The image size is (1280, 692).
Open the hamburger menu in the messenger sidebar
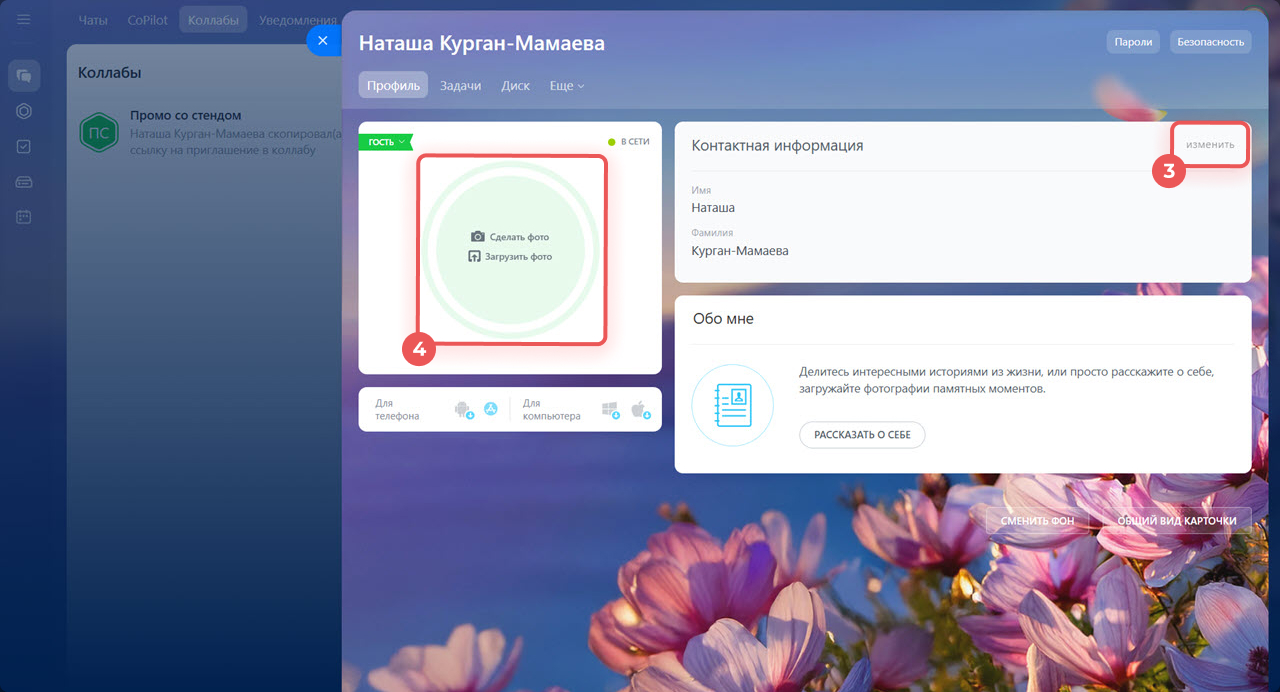pyautogui.click(x=24, y=20)
